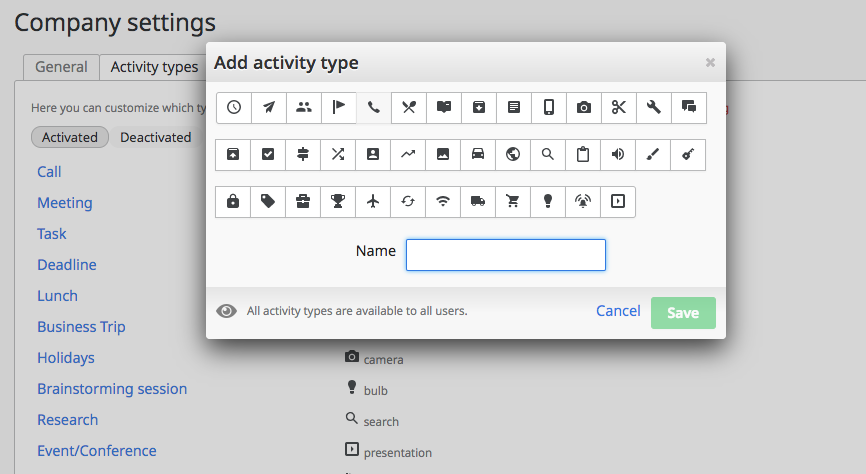Select the fork and knife icon
This screenshot has height=474, width=866.
[x=409, y=108]
